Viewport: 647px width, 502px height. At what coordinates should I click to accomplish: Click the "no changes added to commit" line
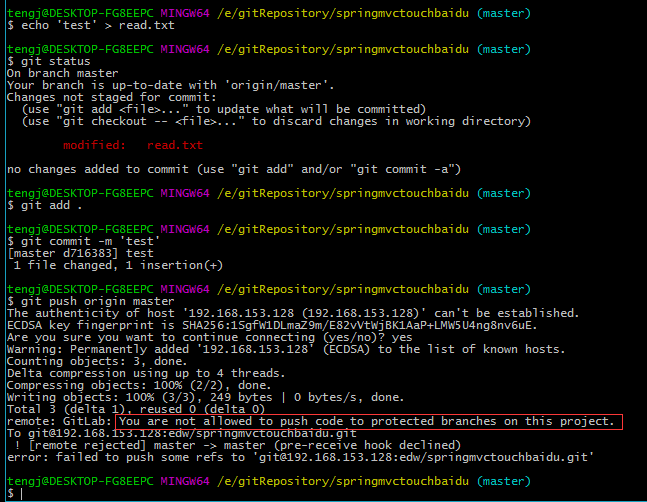[234, 169]
